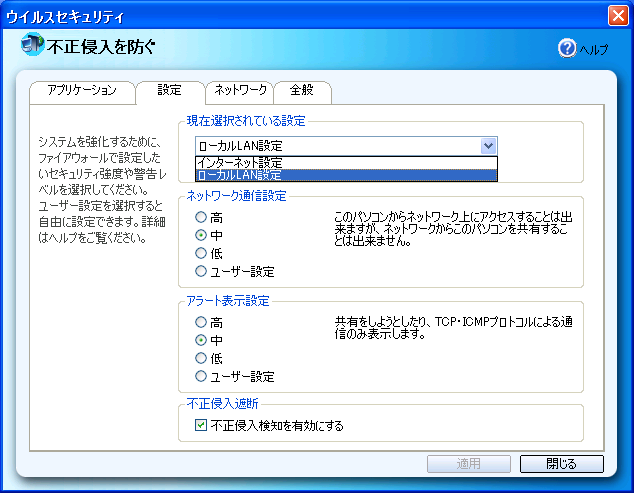Screen dimensions: 634x493
Task: Select ユーザー設定 under アラート表示設定
Action: pyautogui.click(x=202, y=377)
